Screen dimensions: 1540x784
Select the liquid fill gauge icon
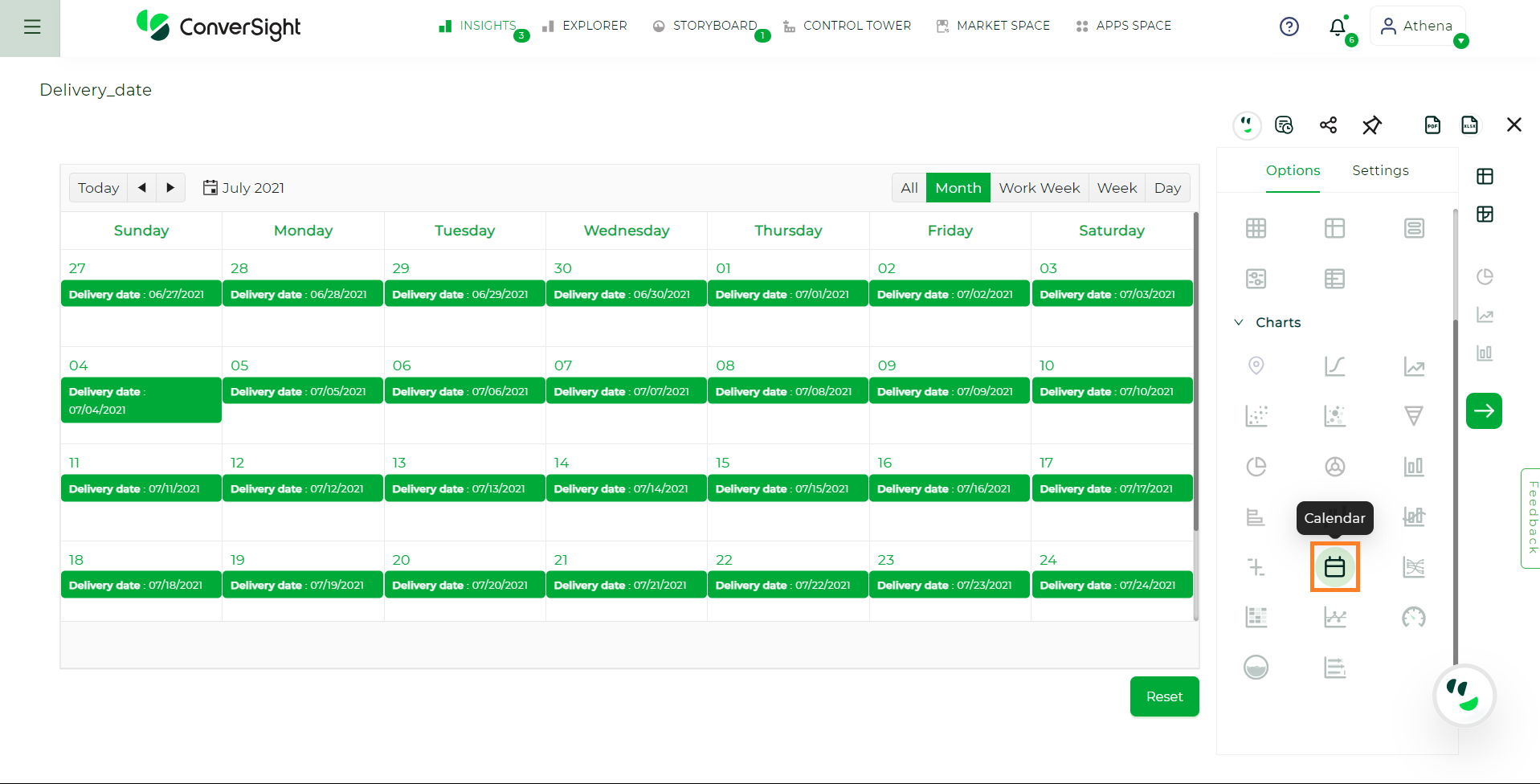pos(1256,667)
